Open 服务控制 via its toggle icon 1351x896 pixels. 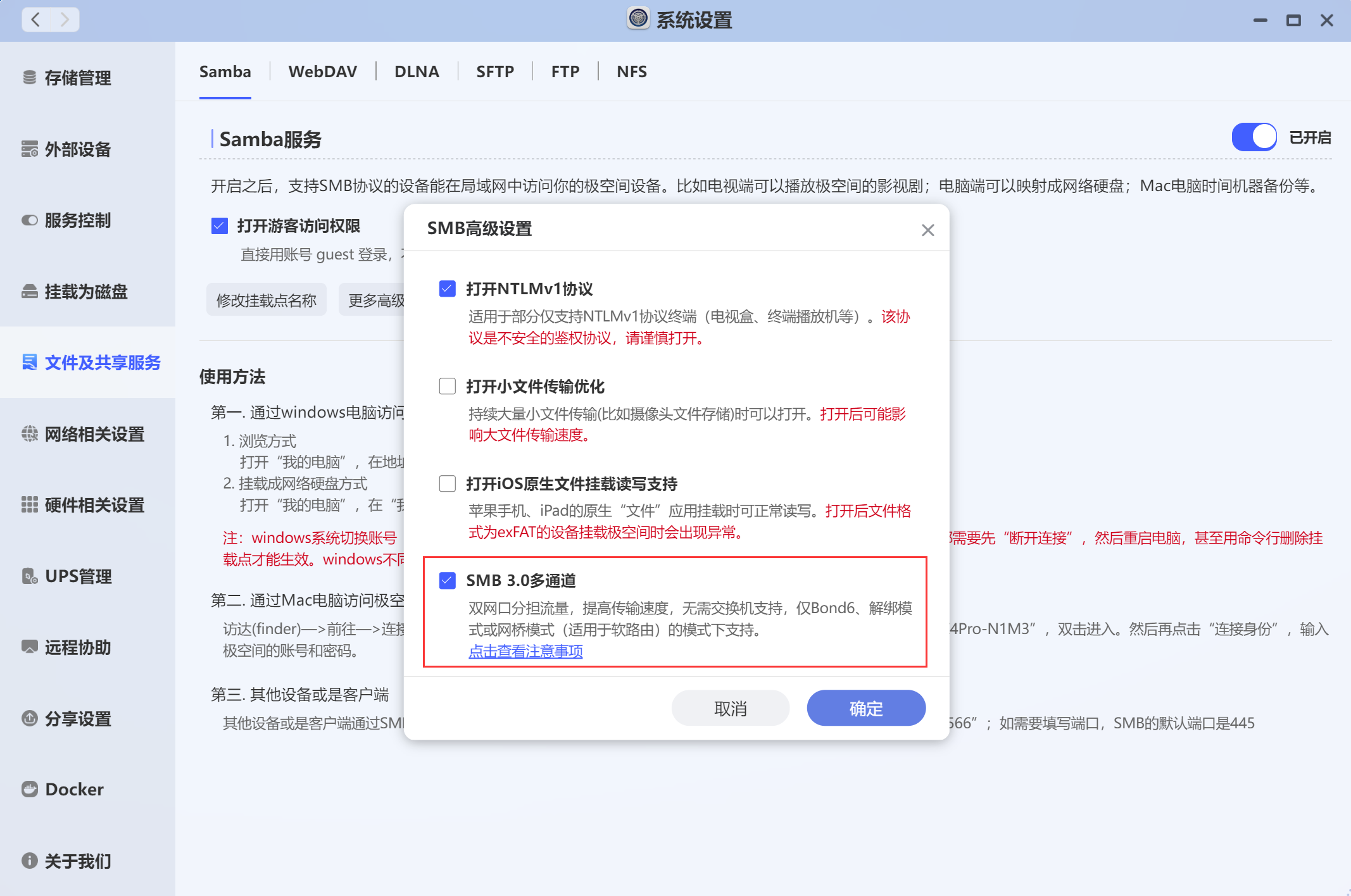(x=29, y=220)
